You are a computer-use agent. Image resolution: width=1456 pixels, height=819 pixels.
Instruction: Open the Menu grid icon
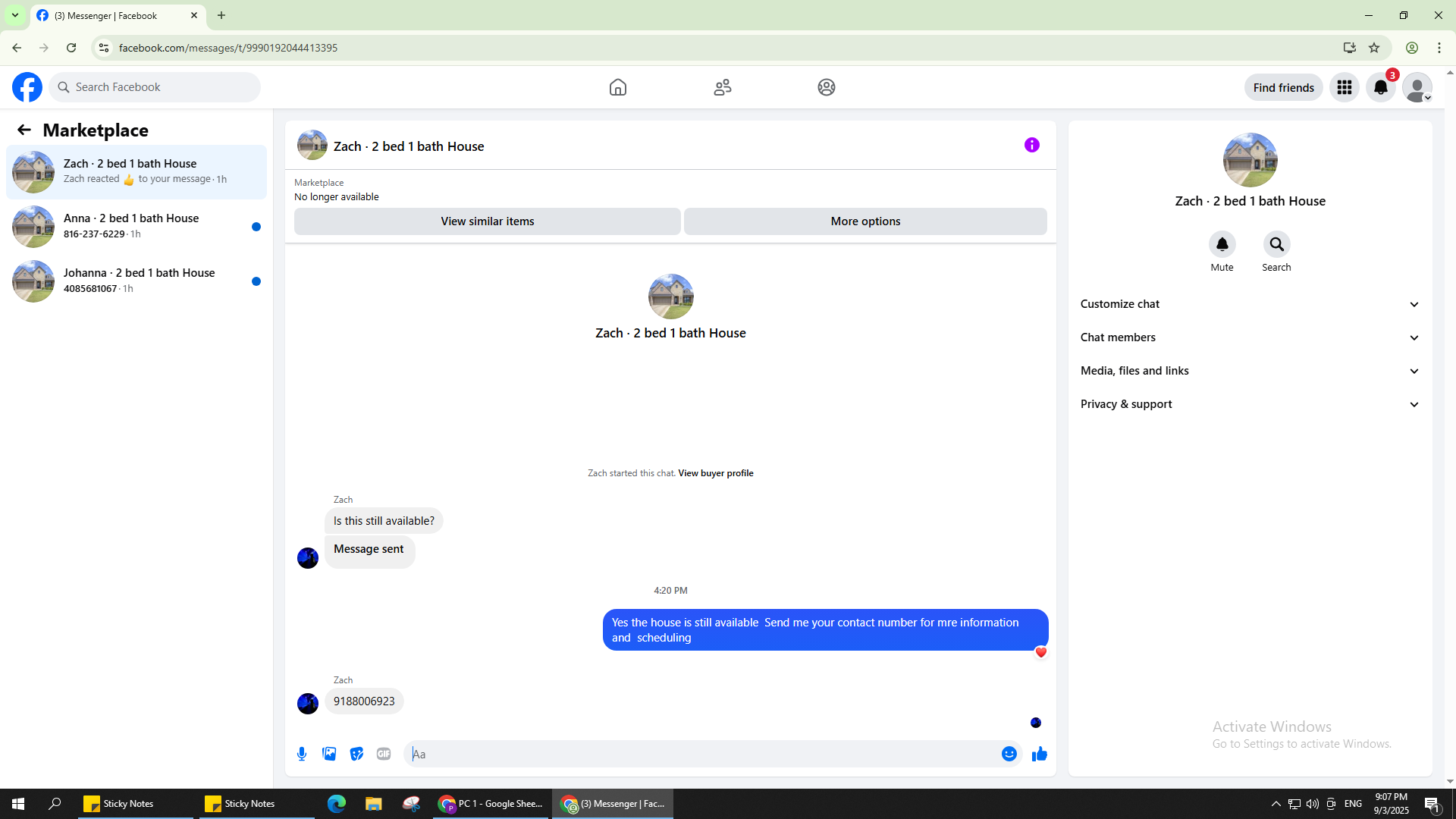[x=1345, y=87]
